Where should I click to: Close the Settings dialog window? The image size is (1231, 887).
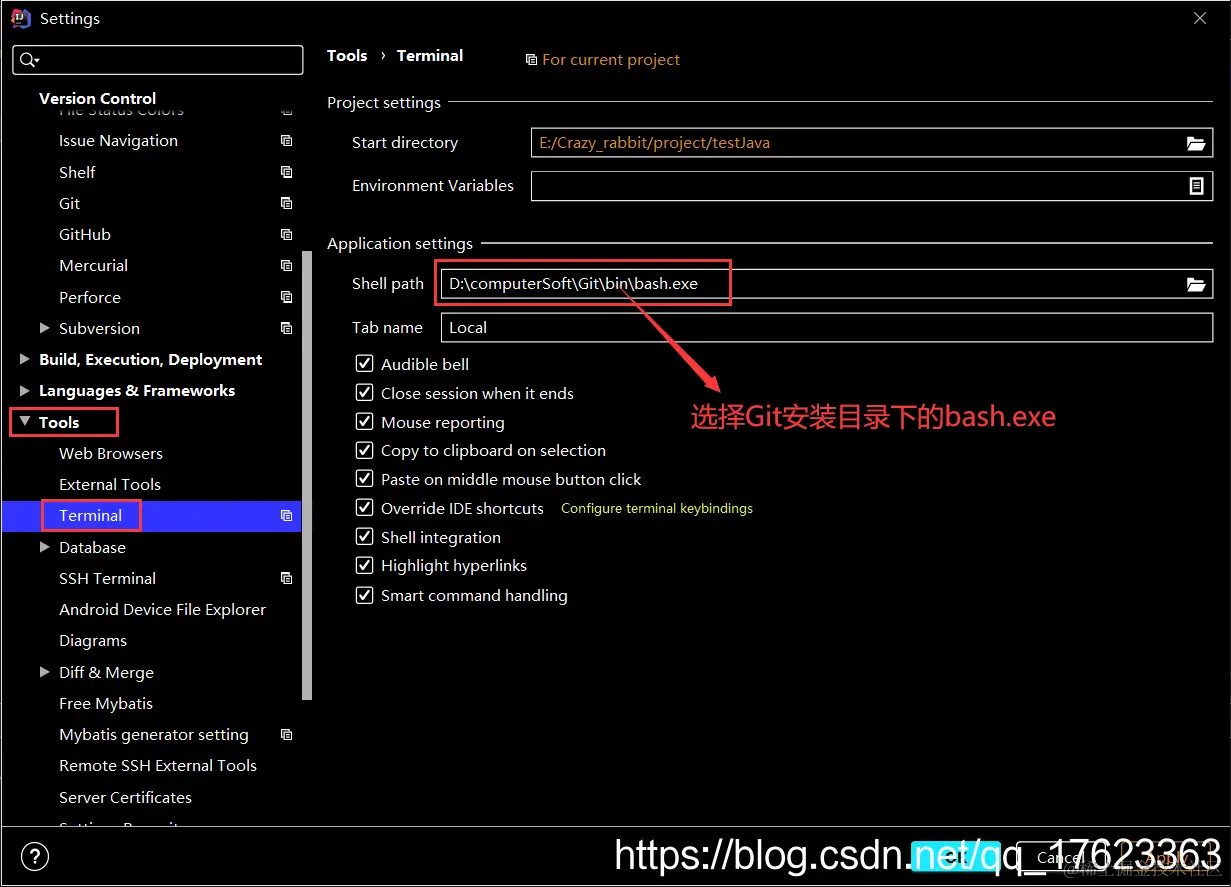(1200, 18)
